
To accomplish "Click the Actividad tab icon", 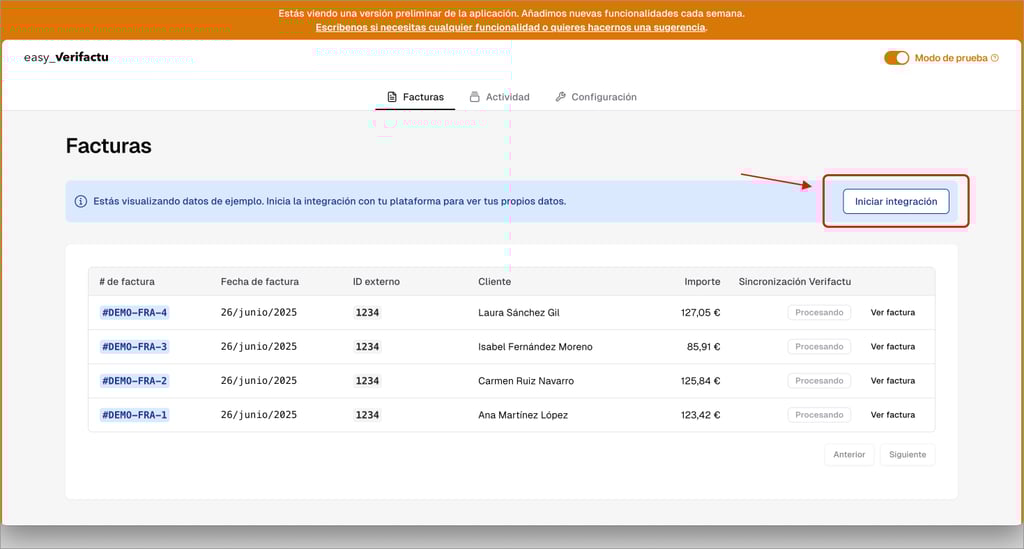I will (474, 97).
